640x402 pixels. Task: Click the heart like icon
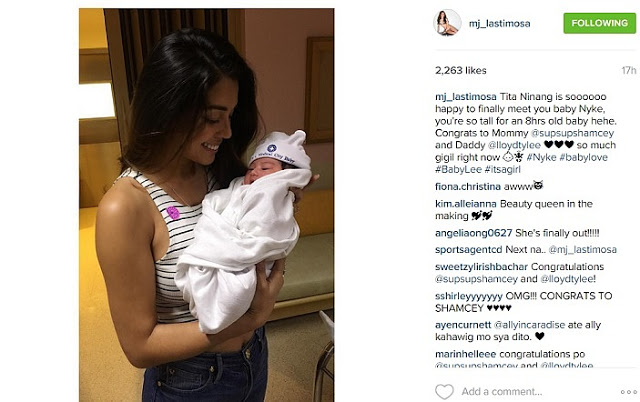point(444,391)
